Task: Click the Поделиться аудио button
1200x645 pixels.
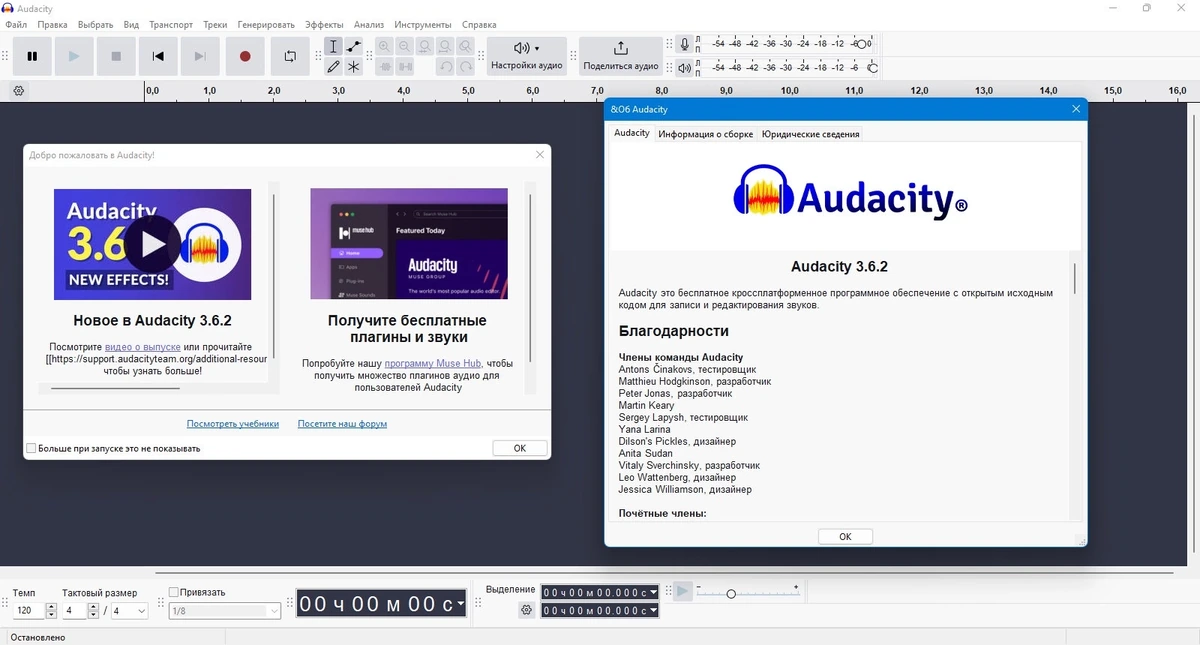Action: coord(621,56)
